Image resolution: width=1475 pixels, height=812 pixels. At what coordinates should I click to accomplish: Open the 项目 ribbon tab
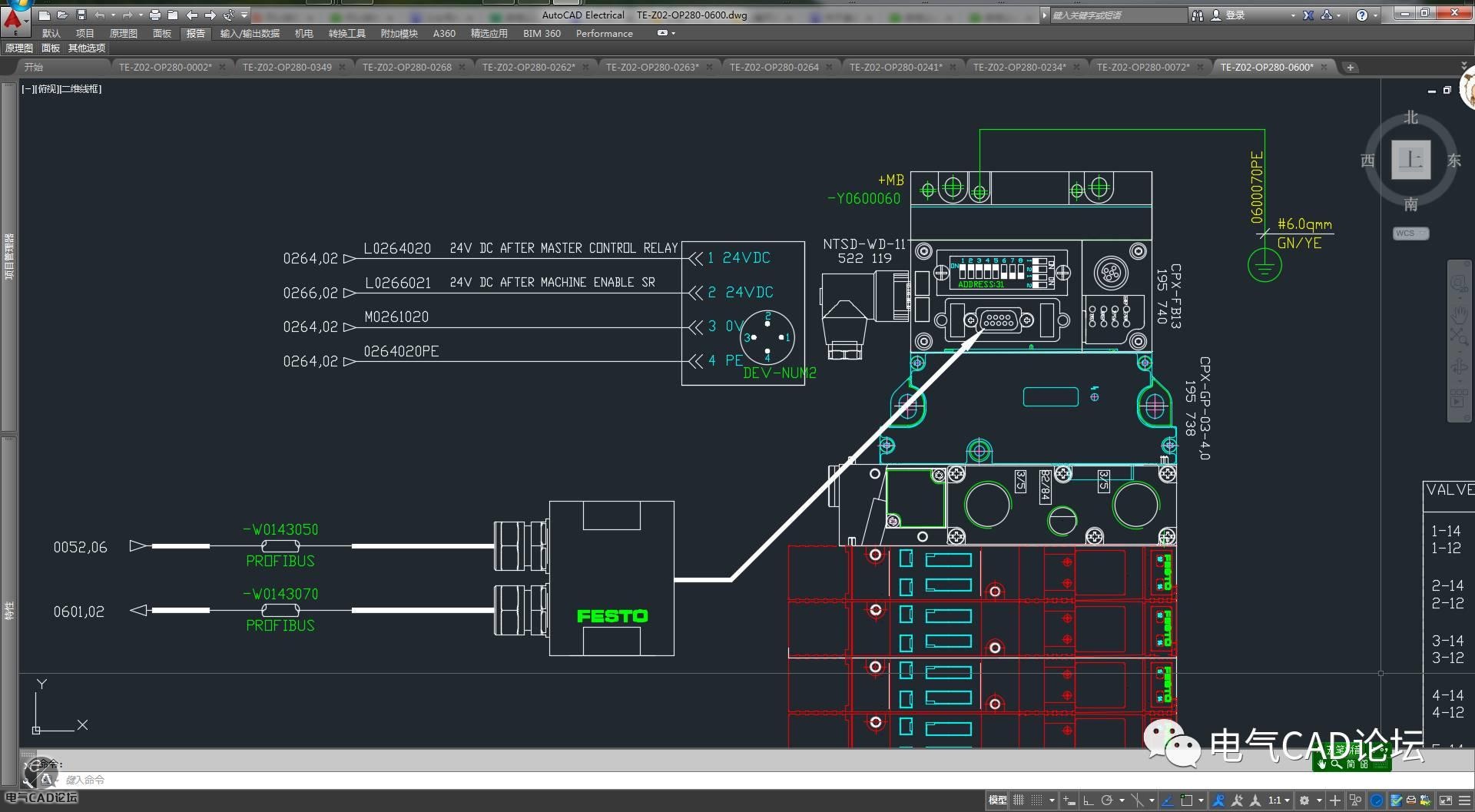[x=85, y=33]
